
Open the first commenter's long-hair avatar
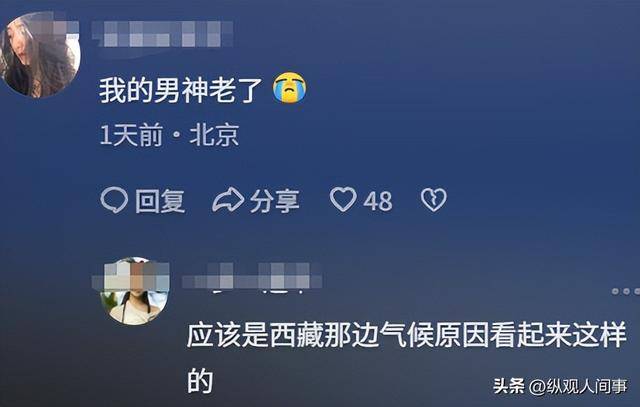click(x=40, y=55)
